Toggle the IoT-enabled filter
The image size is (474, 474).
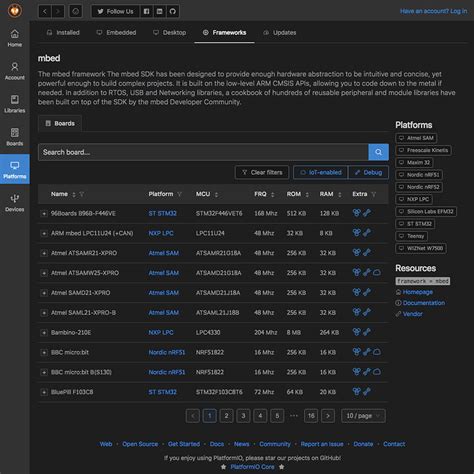point(321,172)
